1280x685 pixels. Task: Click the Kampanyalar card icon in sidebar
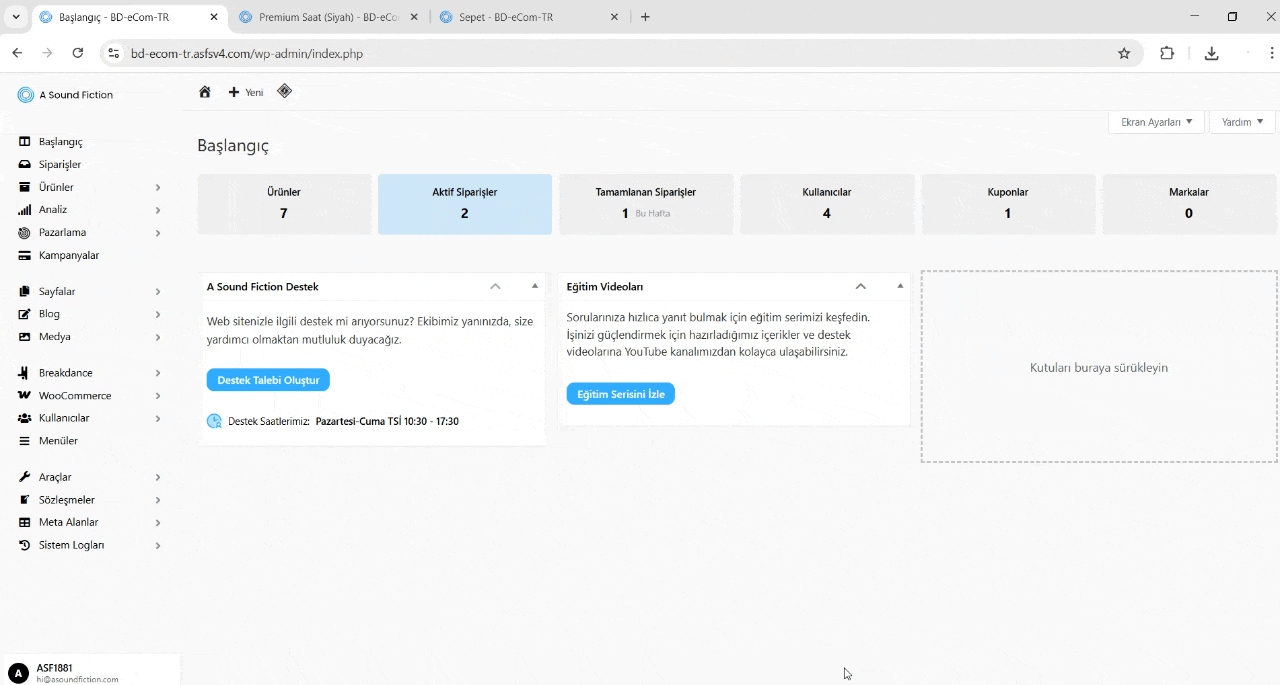click(25, 256)
